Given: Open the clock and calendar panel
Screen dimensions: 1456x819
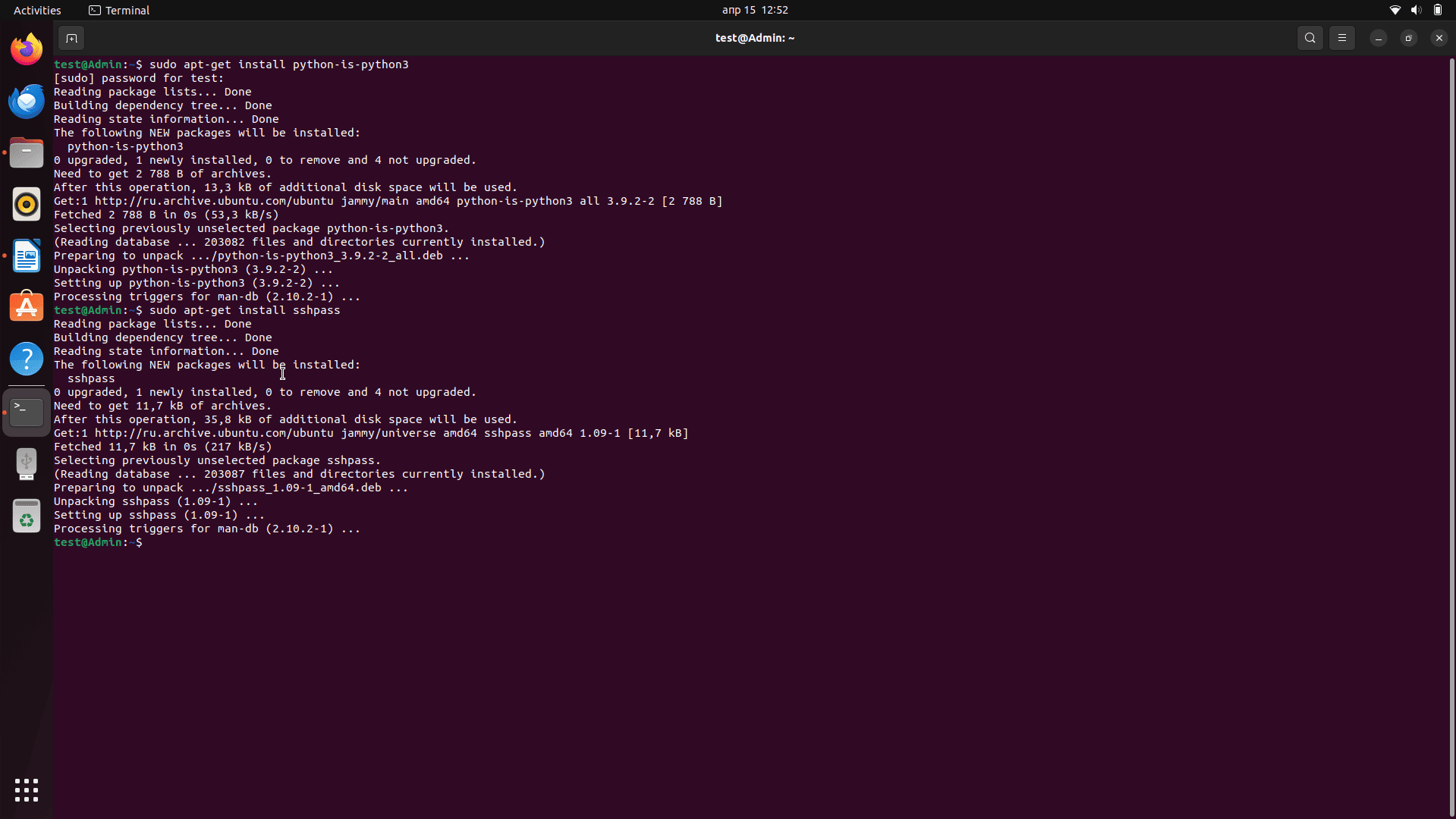Looking at the screenshot, I should [754, 11].
